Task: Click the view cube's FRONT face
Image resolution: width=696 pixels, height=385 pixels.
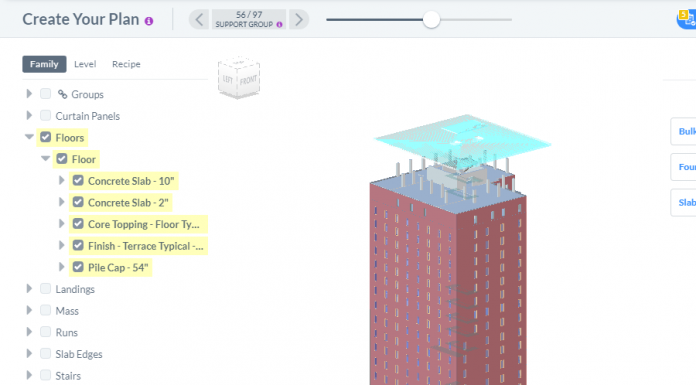Action: click(x=249, y=80)
